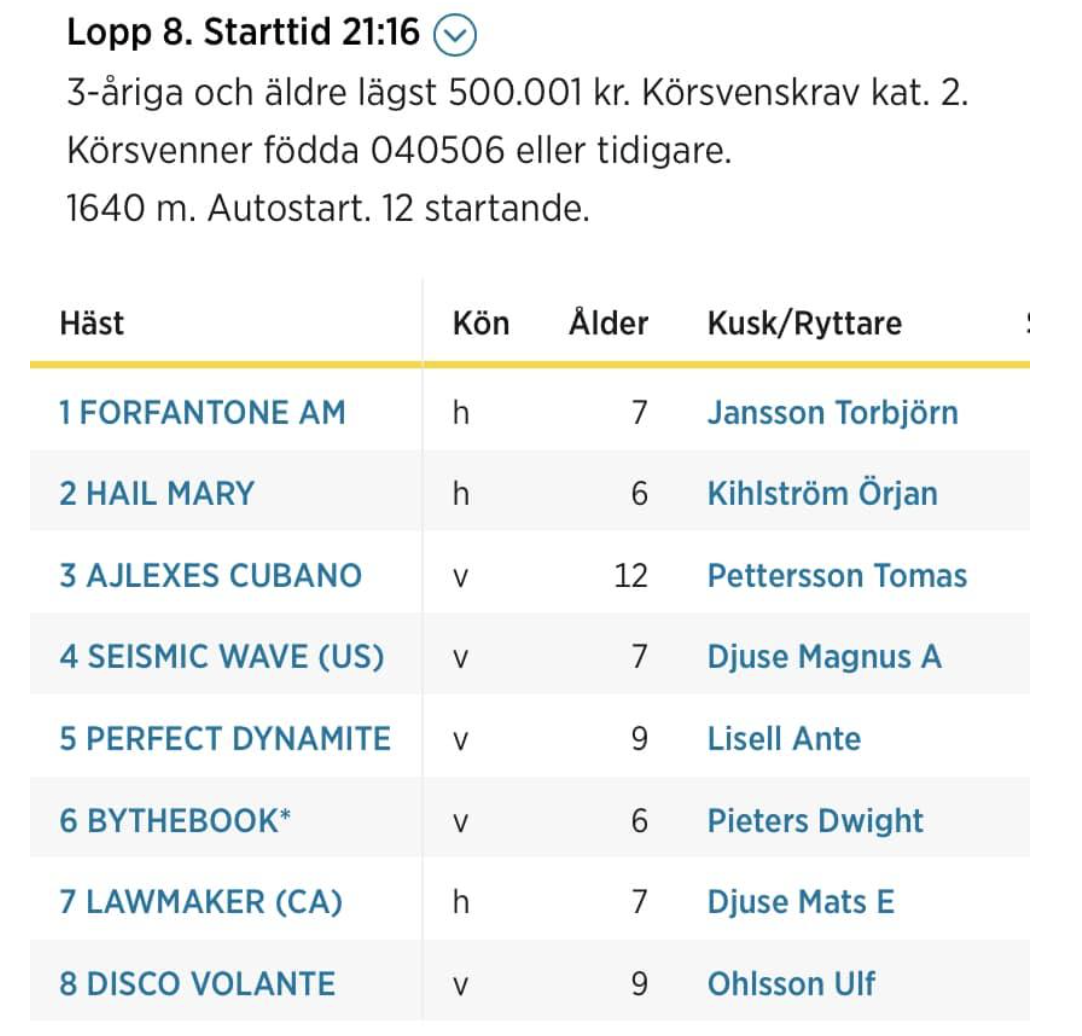View driver Pieters Dwight
The image size is (1082, 1036).
pos(815,820)
